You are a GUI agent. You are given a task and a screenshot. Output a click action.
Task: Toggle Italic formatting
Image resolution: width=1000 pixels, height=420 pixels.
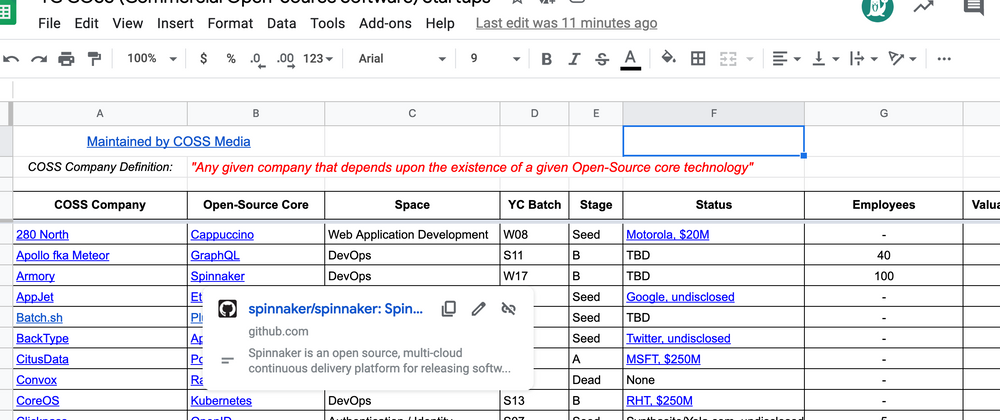click(x=575, y=59)
